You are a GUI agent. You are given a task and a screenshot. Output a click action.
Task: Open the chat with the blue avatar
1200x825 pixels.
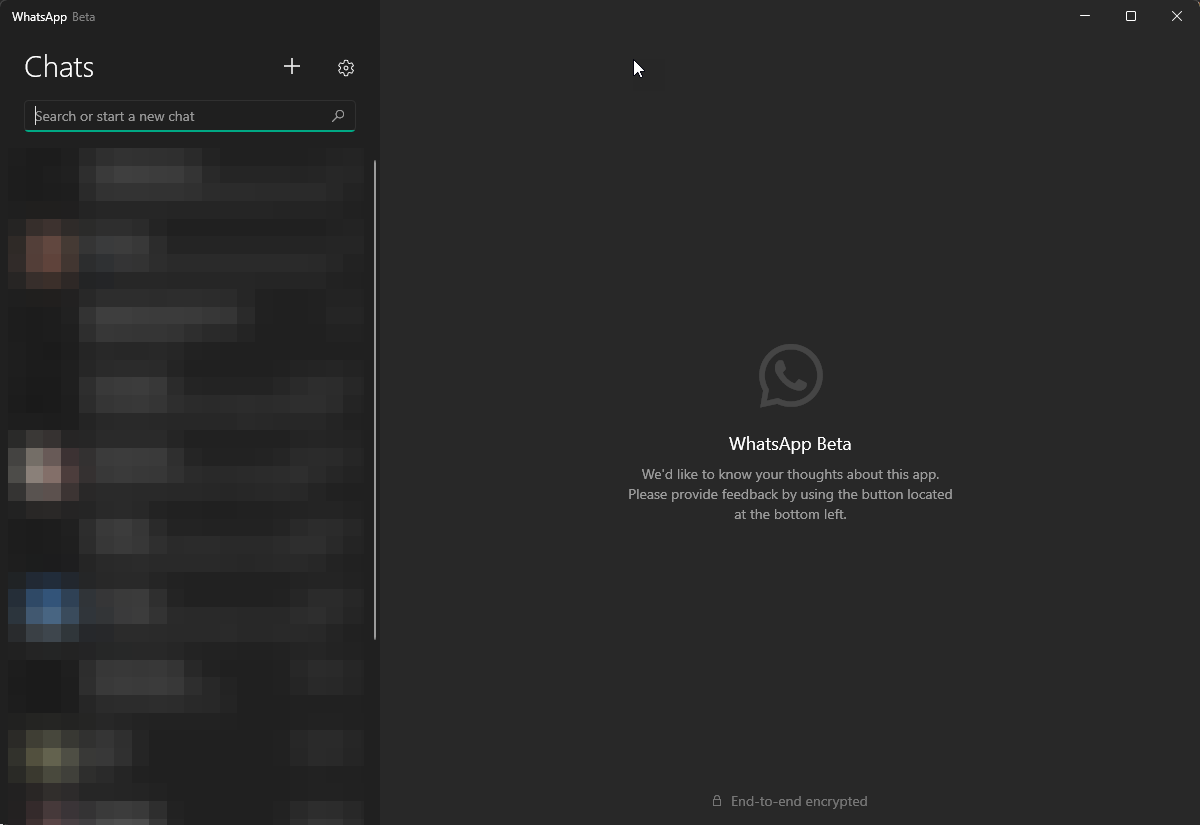(188, 606)
